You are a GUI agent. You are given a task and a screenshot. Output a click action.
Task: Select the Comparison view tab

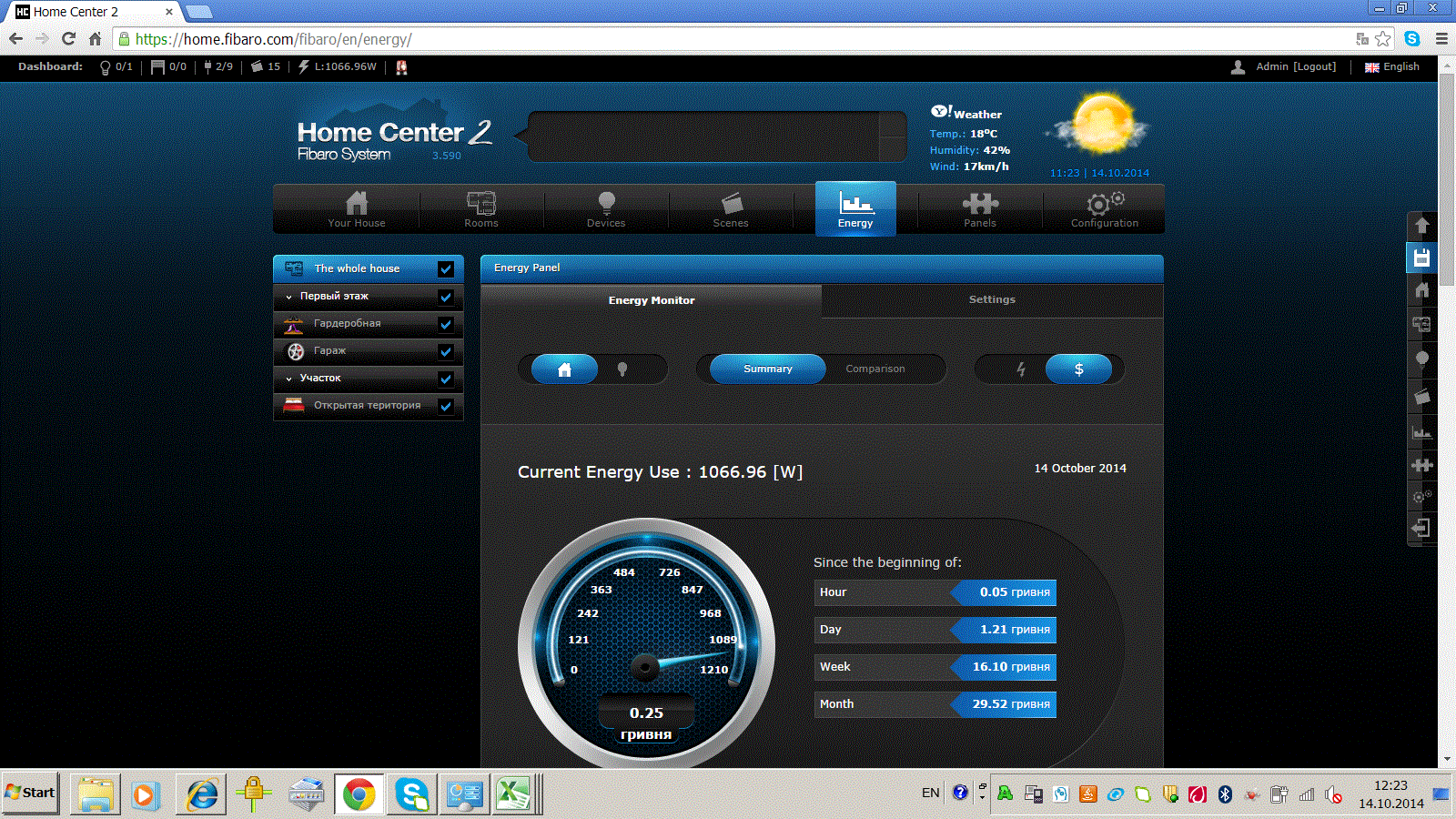(875, 369)
